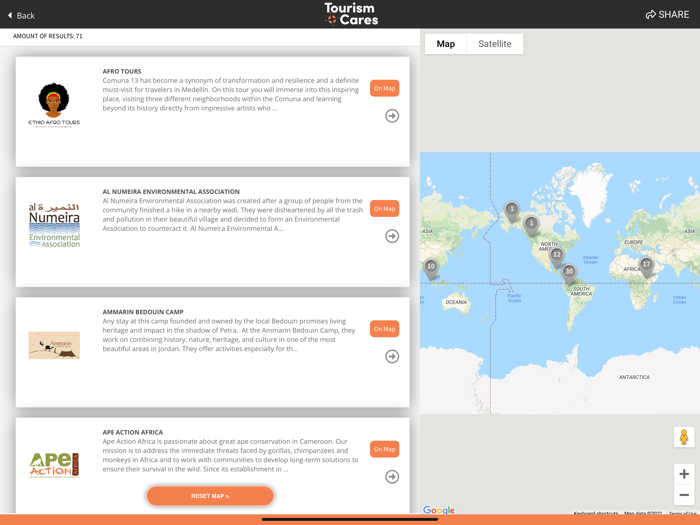Screen dimensions: 700x525
Task: Open Afro Tours details arrow
Action: (392, 116)
